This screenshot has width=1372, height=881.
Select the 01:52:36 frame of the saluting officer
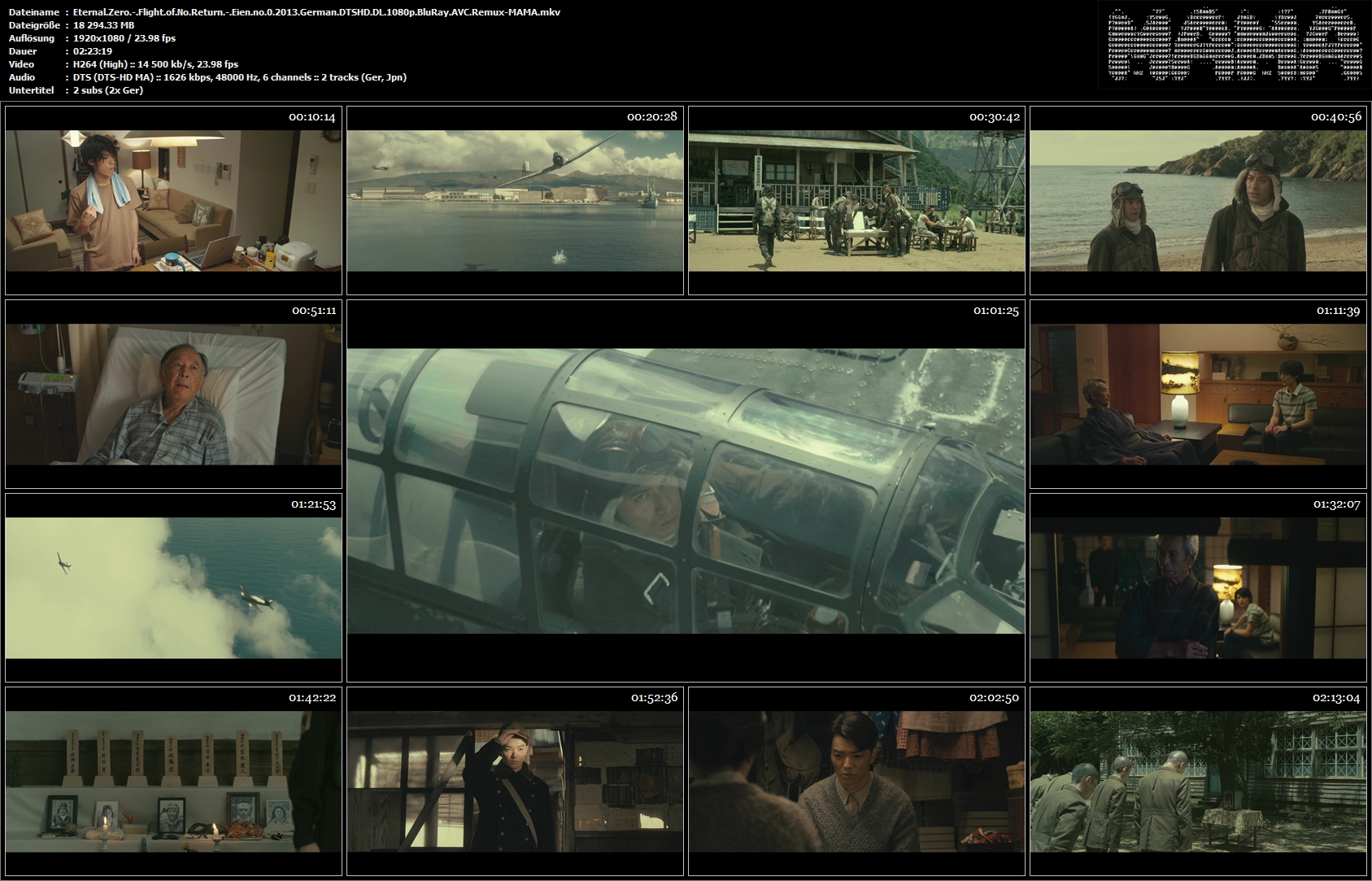[515, 781]
